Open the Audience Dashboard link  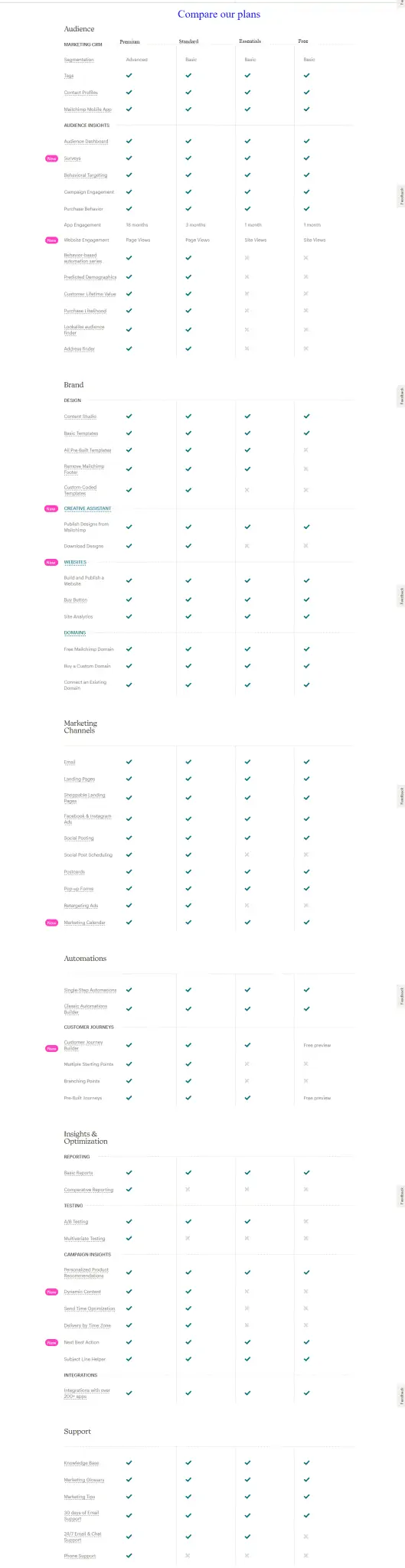(86, 142)
